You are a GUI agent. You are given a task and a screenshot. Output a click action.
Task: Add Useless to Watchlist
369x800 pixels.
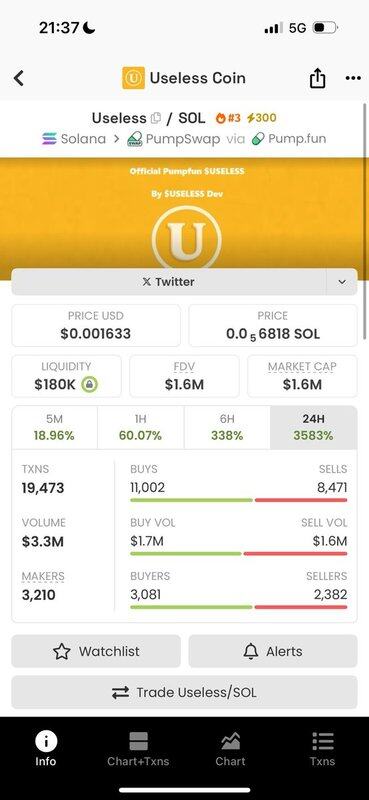coord(96,651)
